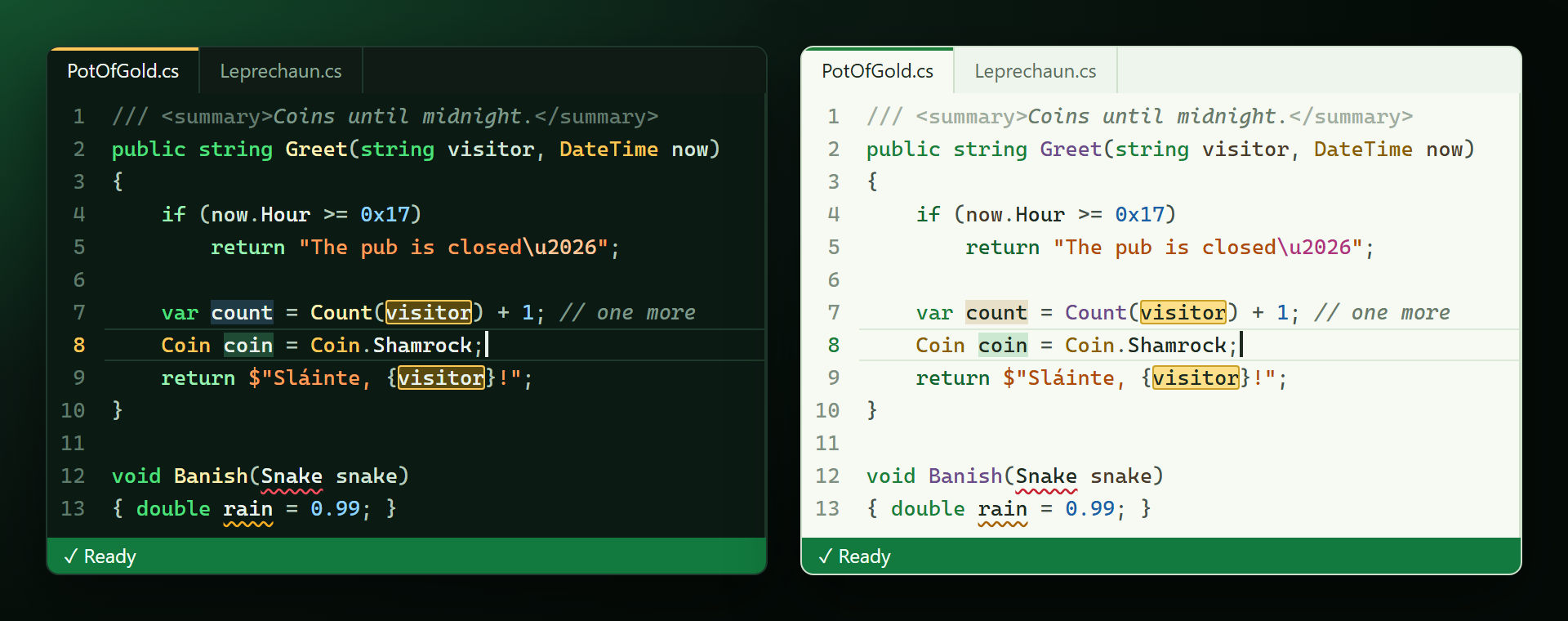Viewport: 1568px width, 621px height.
Task: Click '0.99' value in light editor
Action: click(x=1090, y=508)
